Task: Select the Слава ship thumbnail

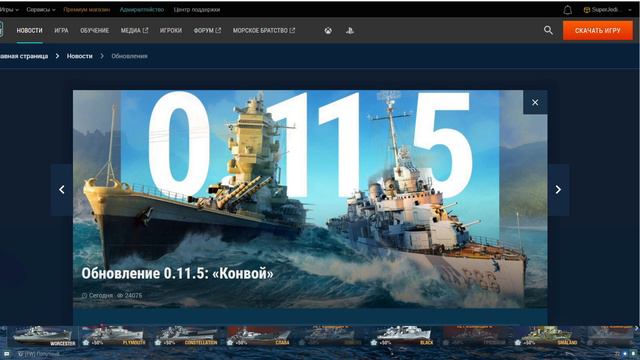Action: (x=258, y=336)
